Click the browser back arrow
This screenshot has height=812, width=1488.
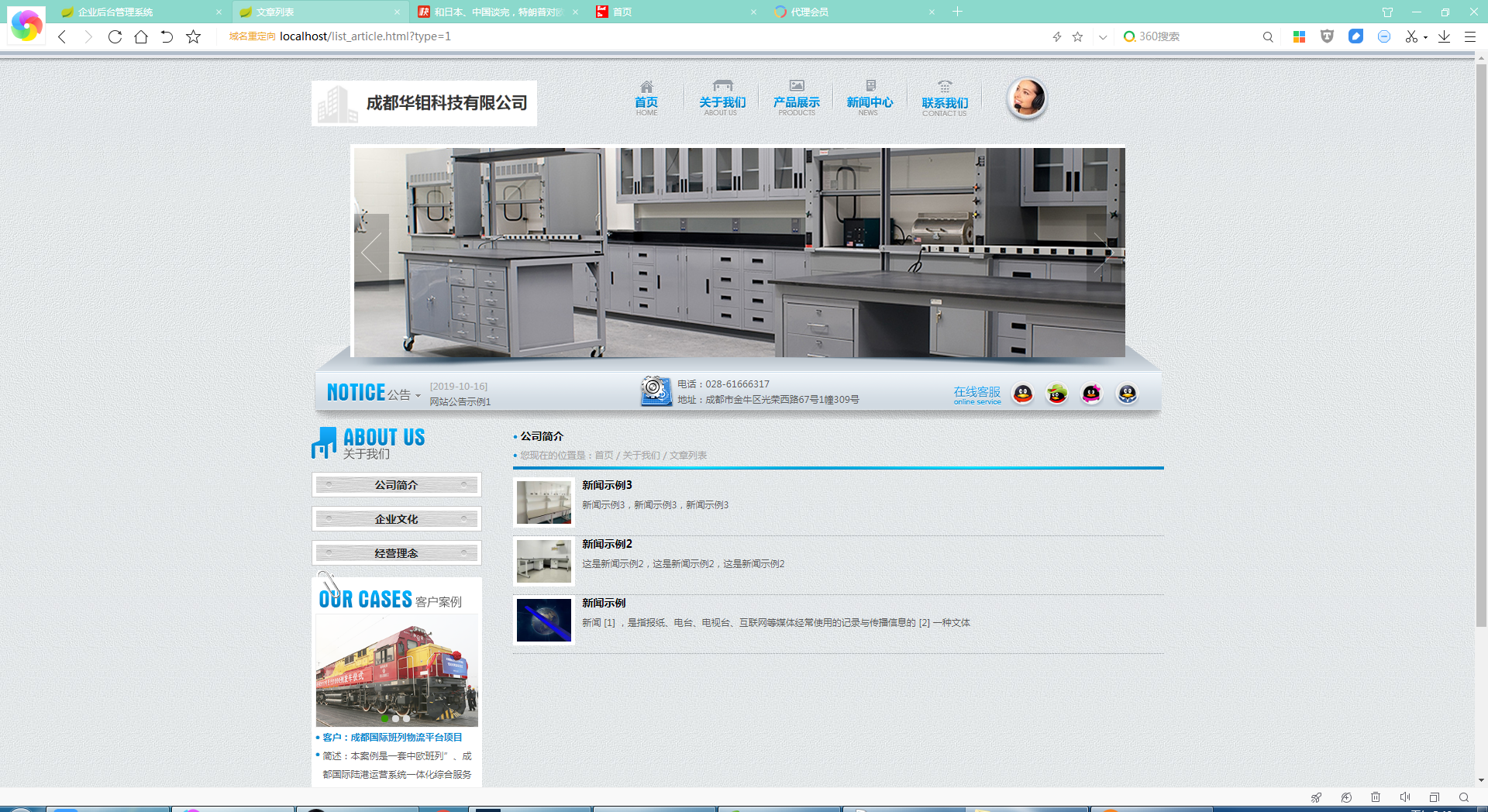click(x=62, y=36)
